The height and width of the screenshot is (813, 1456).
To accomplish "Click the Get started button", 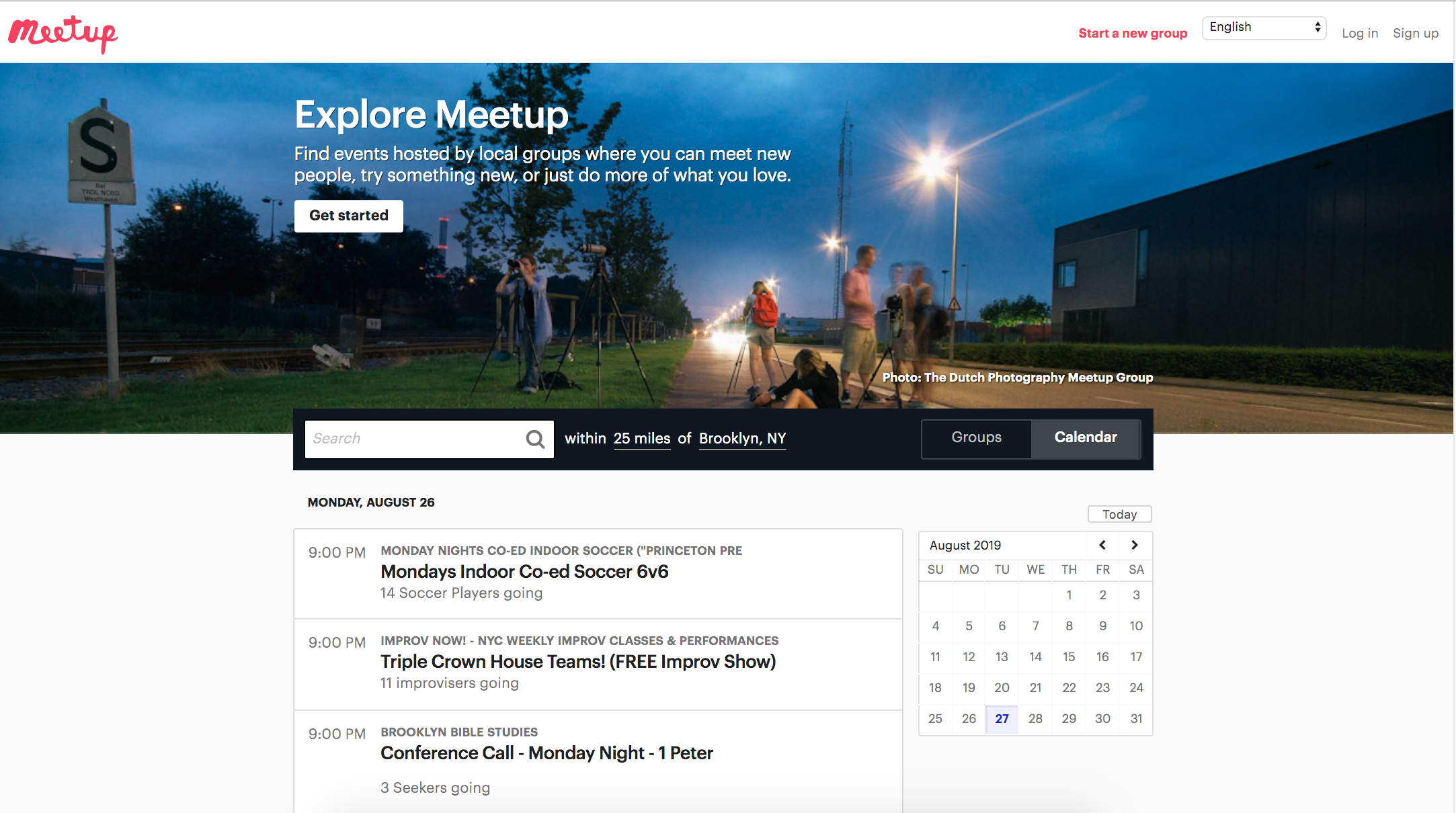I will pos(348,216).
